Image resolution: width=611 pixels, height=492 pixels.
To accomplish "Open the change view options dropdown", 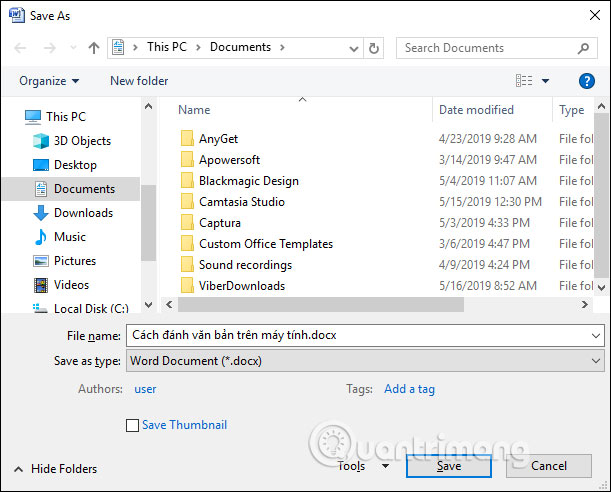I will click(545, 81).
